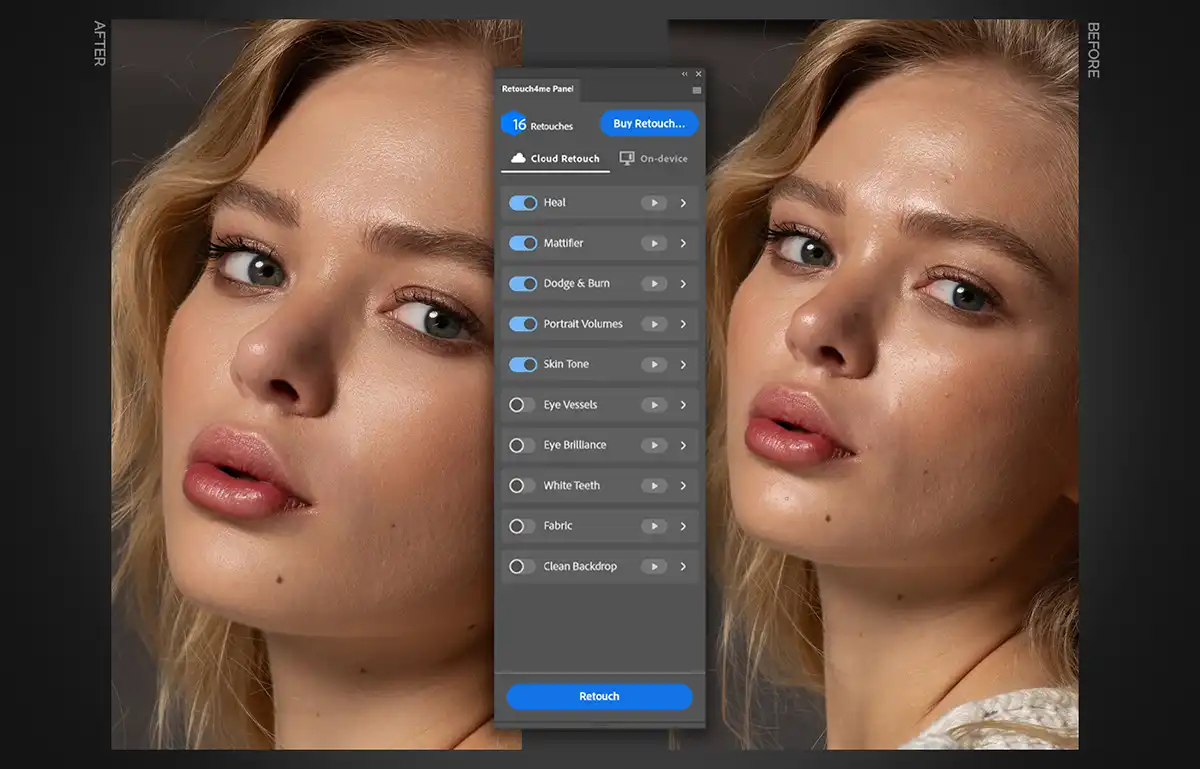
Task: Open the panel hamburger menu icon
Action: click(x=697, y=90)
